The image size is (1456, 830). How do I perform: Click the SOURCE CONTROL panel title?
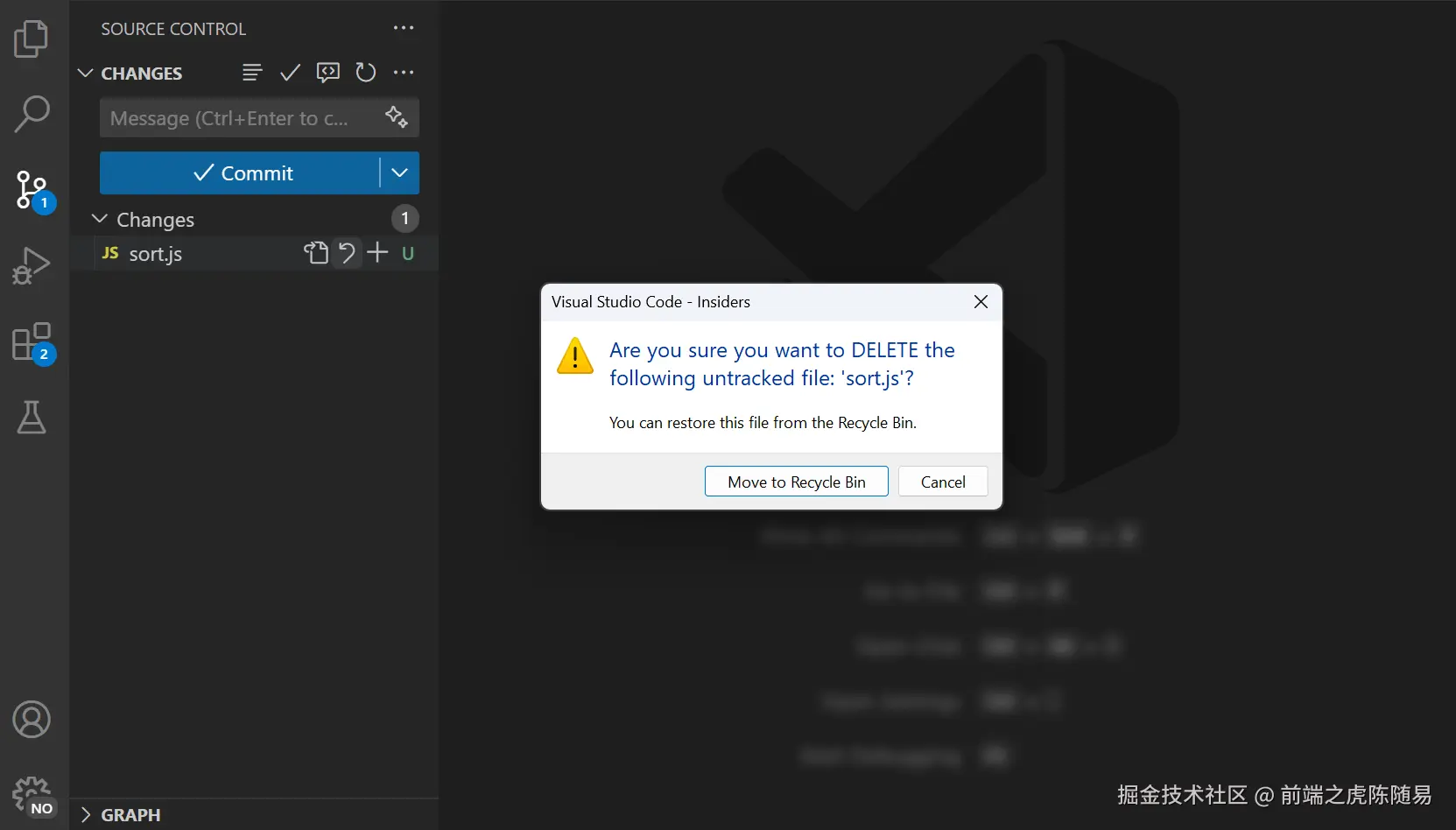[x=173, y=29]
